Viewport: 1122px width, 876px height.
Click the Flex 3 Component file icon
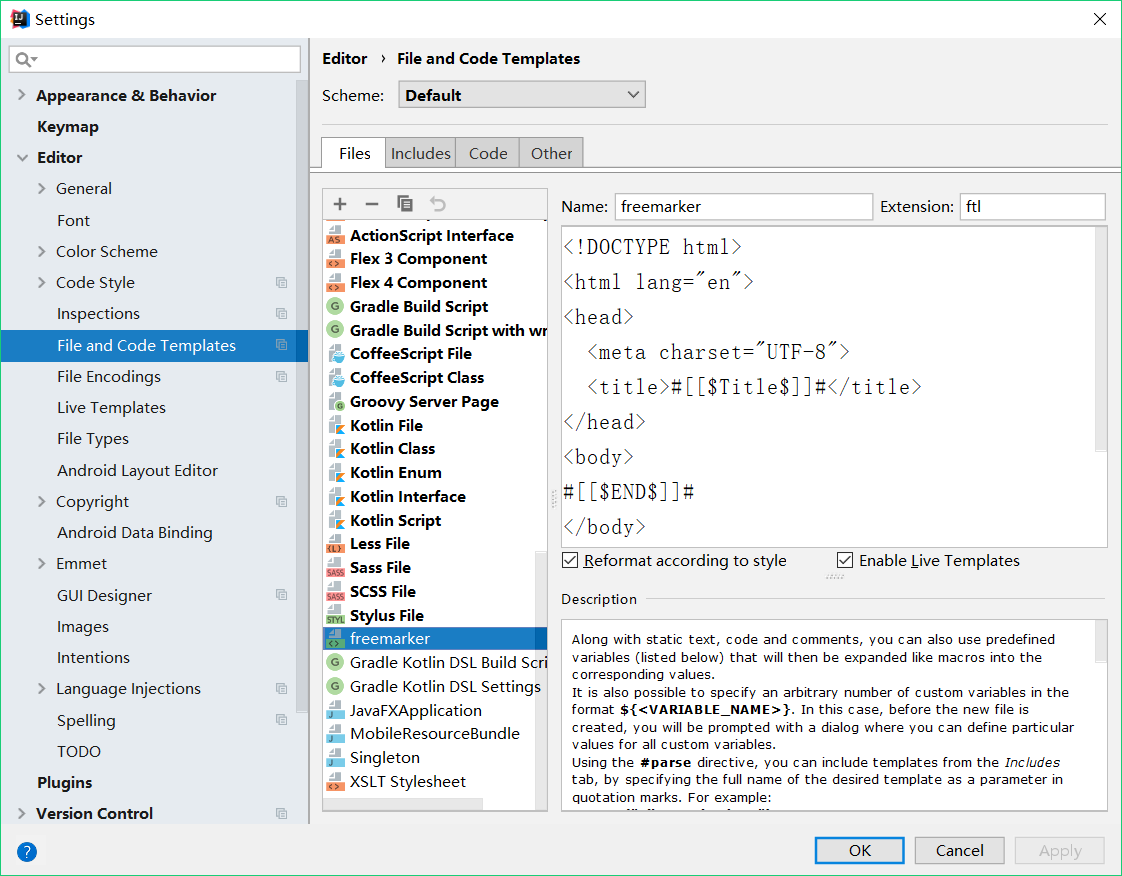pyautogui.click(x=335, y=259)
